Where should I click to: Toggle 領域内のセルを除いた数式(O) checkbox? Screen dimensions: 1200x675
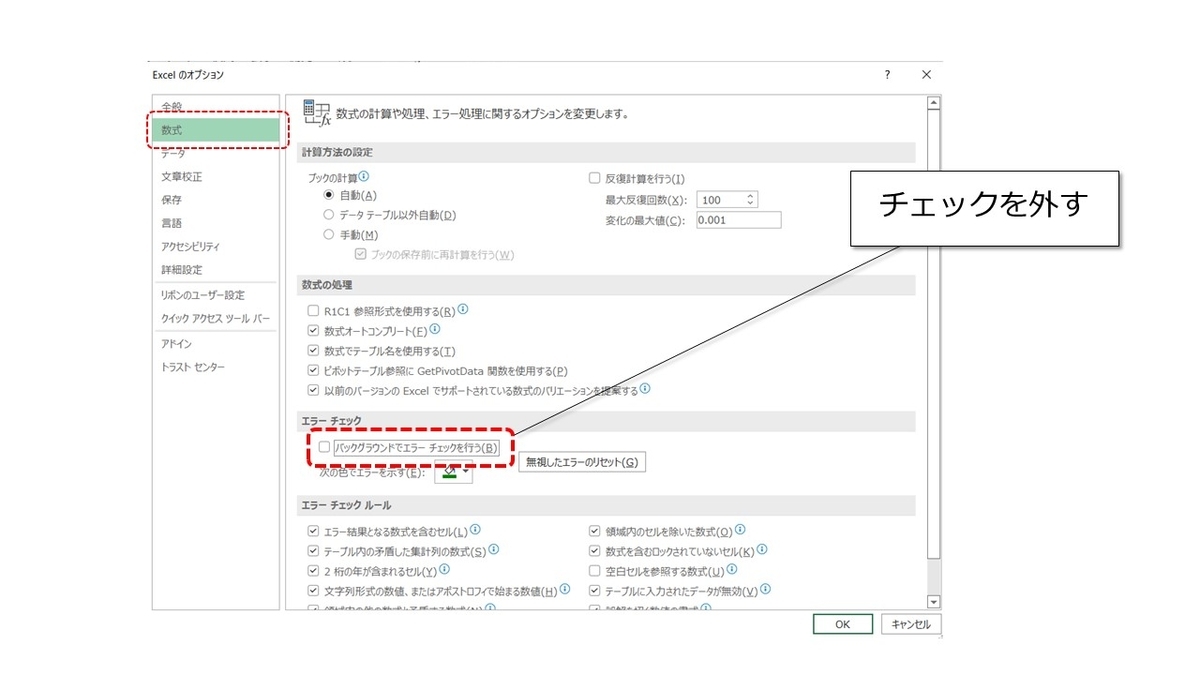pyautogui.click(x=595, y=531)
